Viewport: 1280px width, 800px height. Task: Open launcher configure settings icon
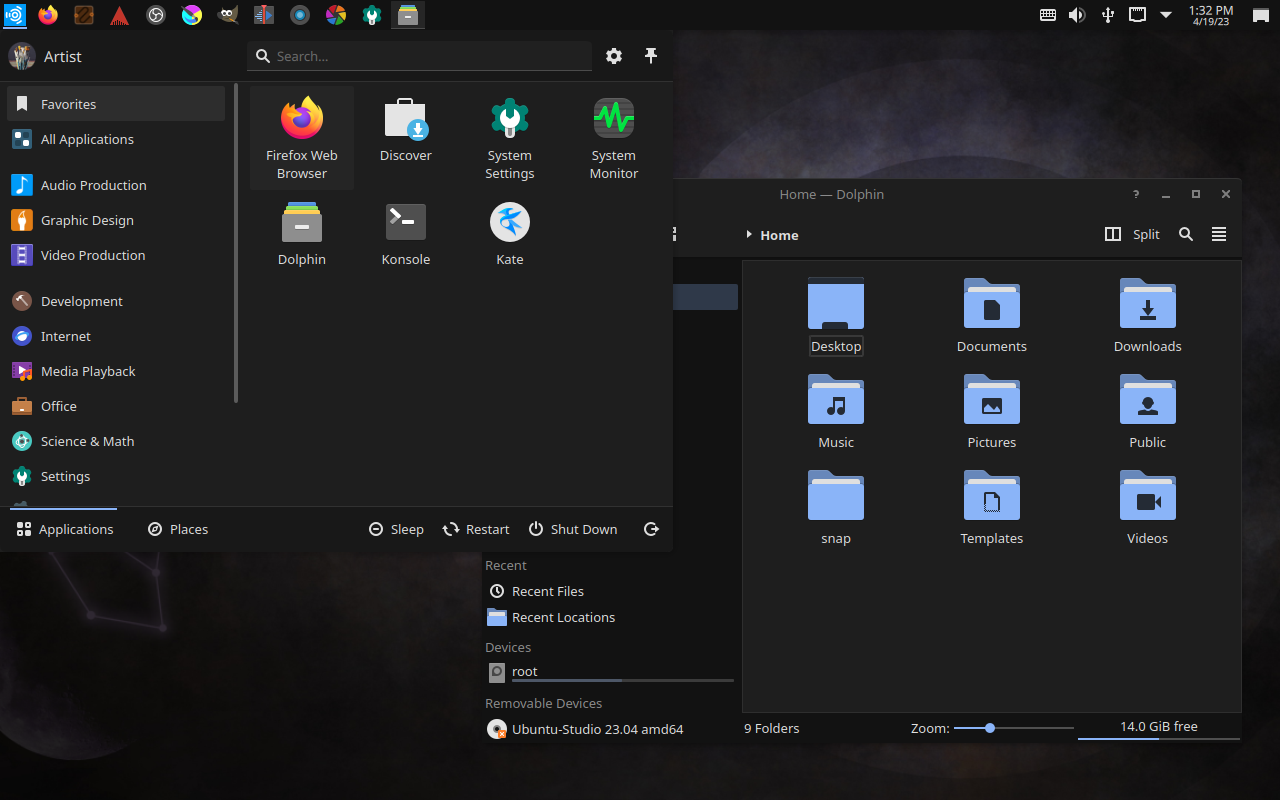coord(614,56)
